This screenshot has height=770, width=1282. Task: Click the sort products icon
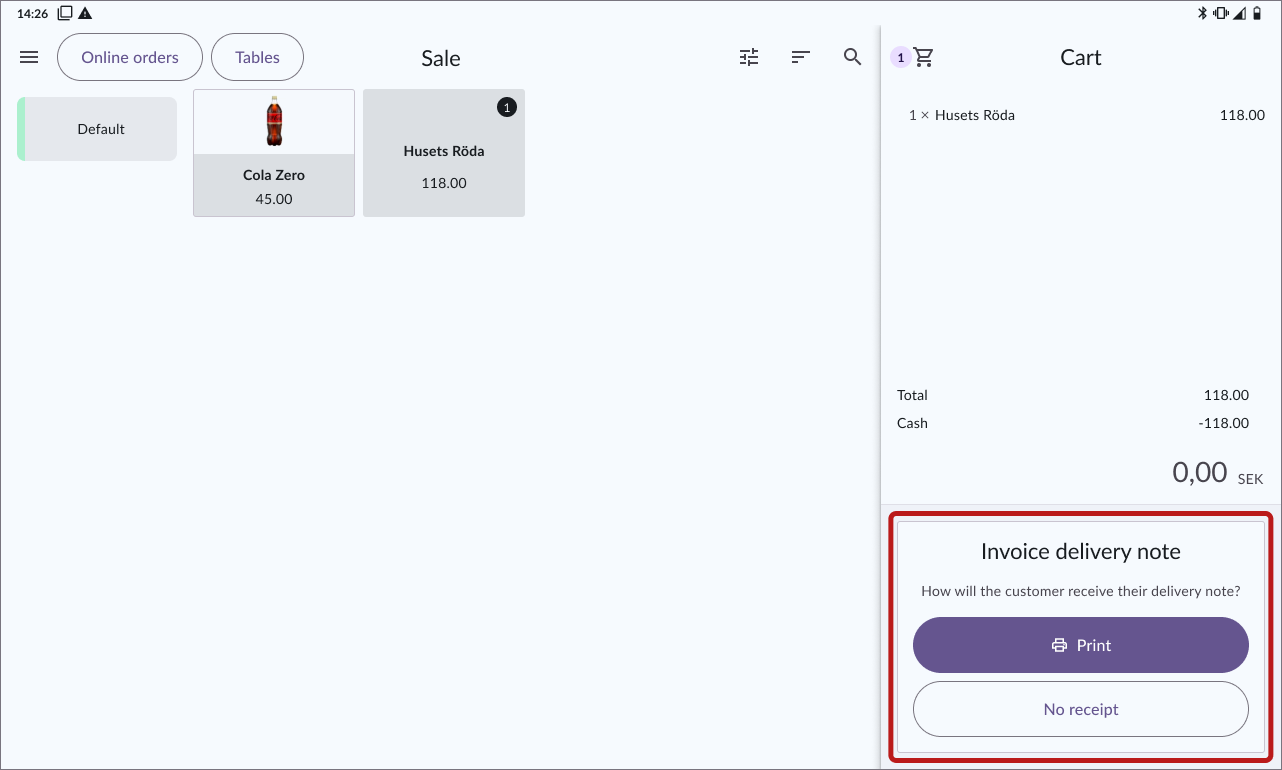point(800,58)
